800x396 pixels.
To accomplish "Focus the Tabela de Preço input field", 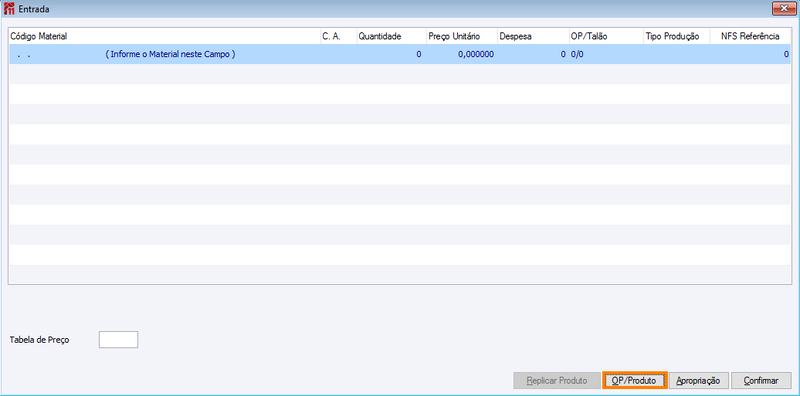I will pyautogui.click(x=118, y=340).
